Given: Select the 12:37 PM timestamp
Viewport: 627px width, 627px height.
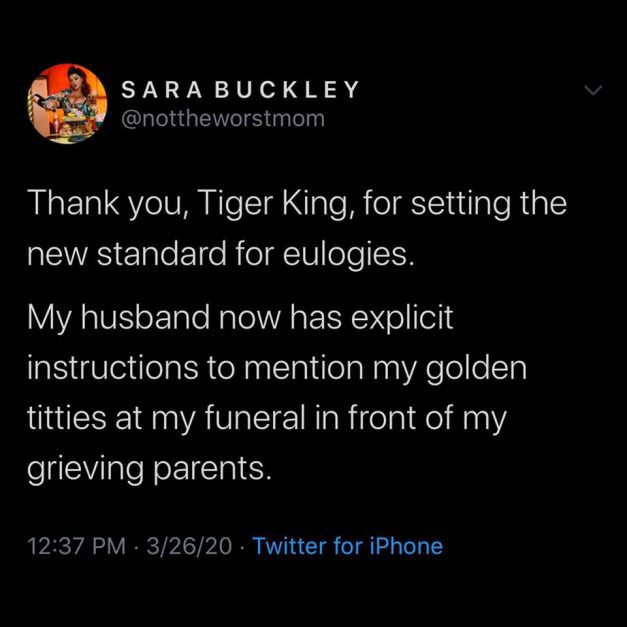Looking at the screenshot, I should [x=76, y=546].
